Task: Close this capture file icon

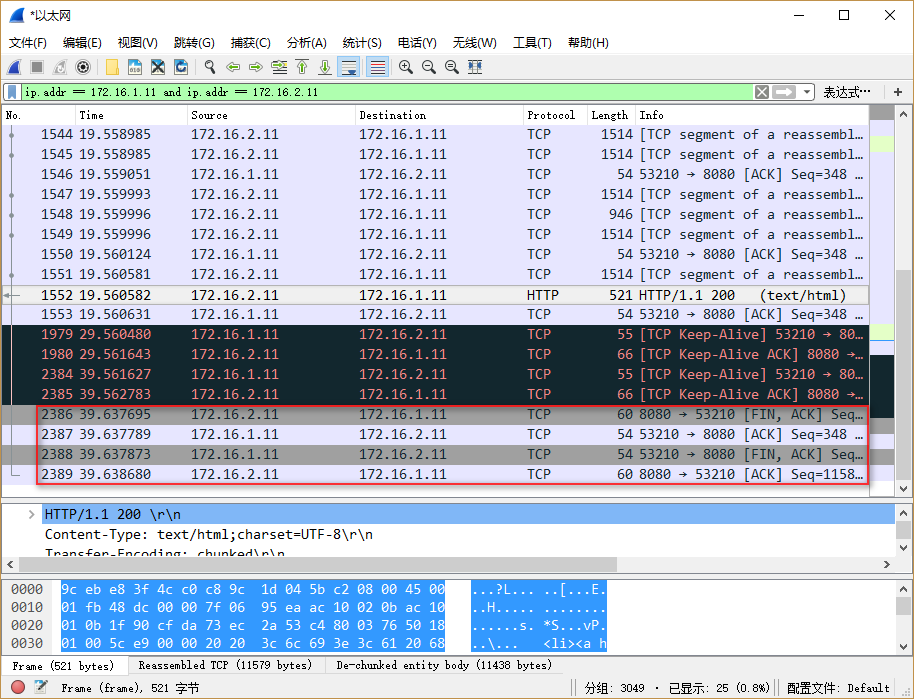Action: (158, 67)
